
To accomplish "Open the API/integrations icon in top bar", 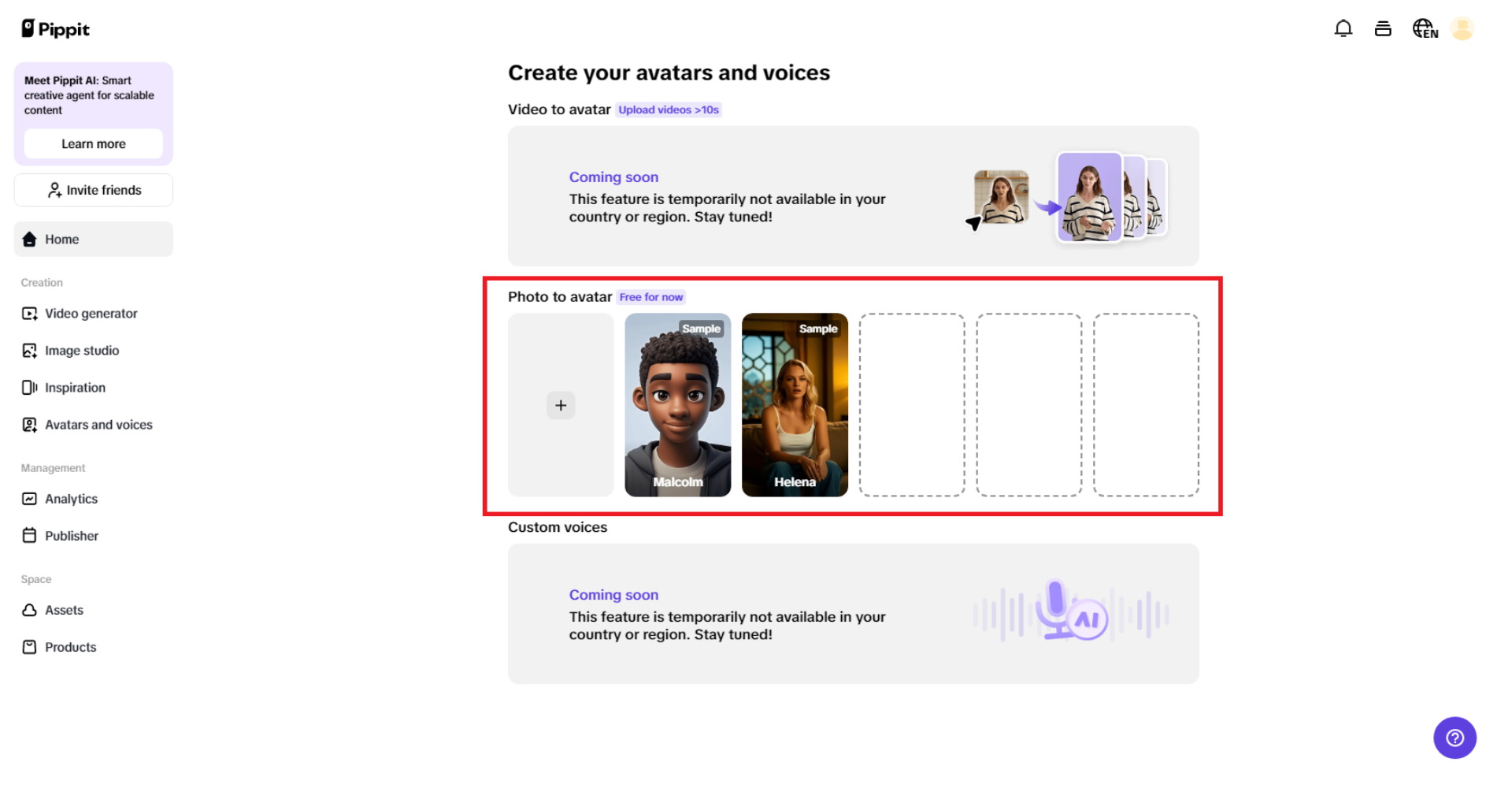I will pyautogui.click(x=1383, y=28).
